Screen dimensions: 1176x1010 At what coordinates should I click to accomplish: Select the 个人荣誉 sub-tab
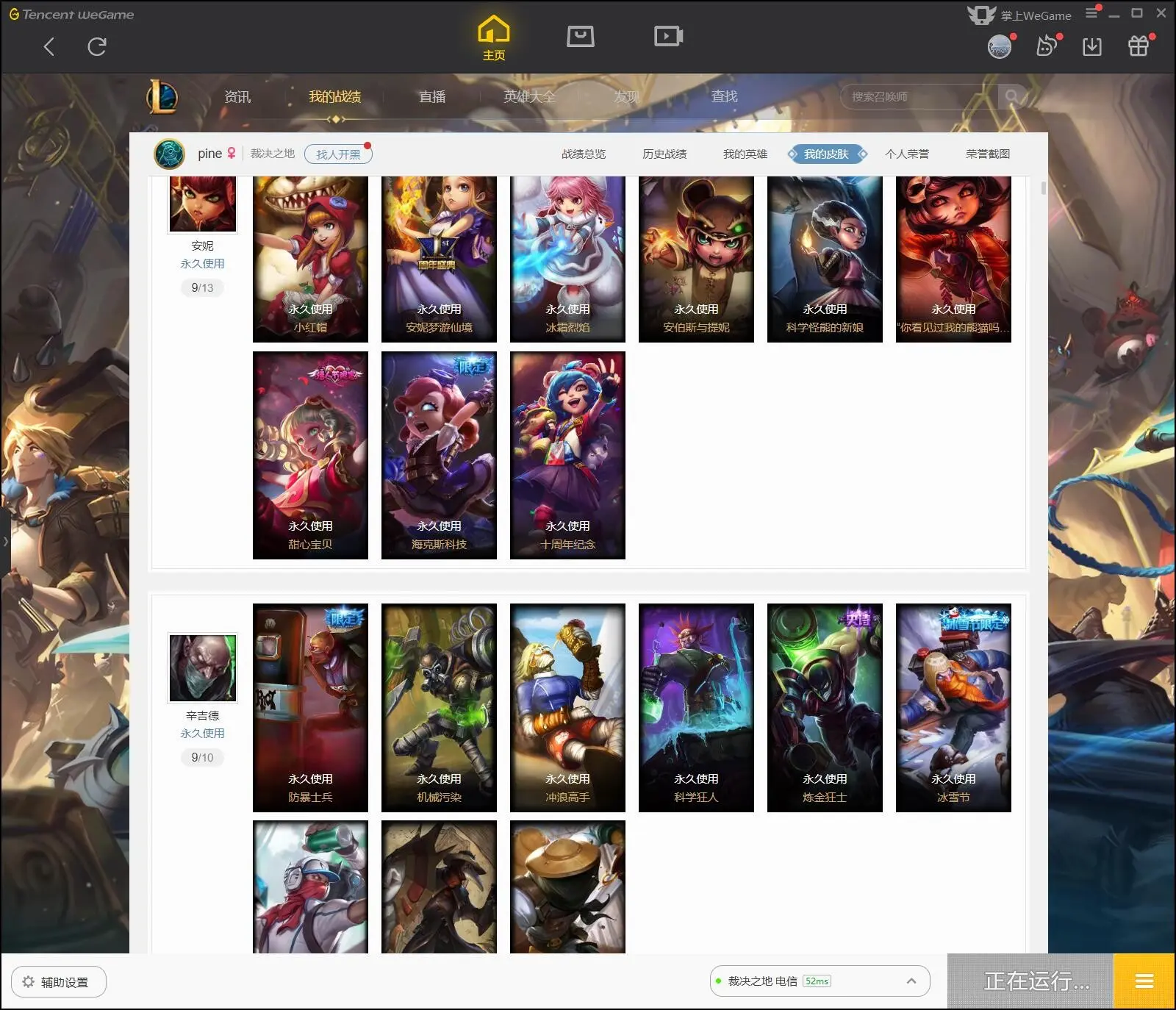click(x=907, y=154)
